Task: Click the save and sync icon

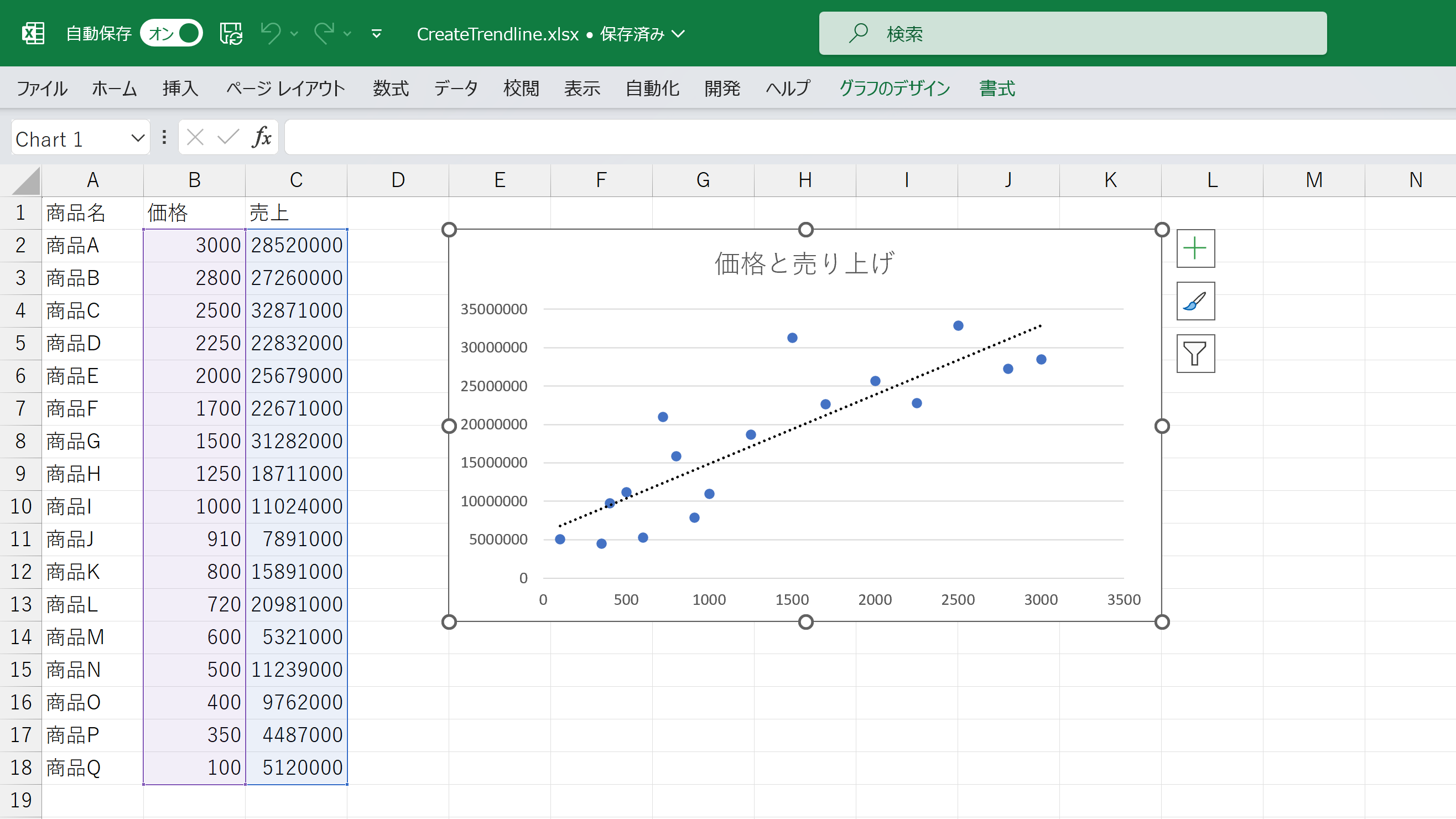Action: pyautogui.click(x=231, y=33)
